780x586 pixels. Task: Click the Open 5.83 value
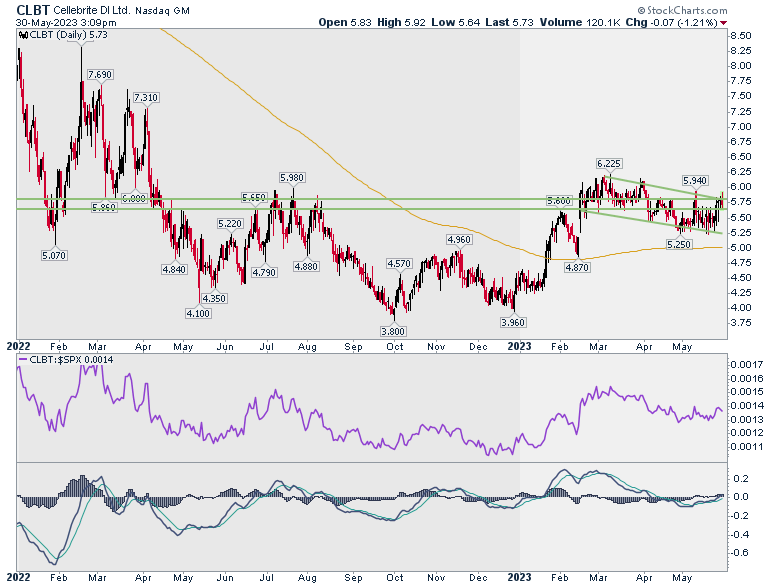(x=345, y=22)
